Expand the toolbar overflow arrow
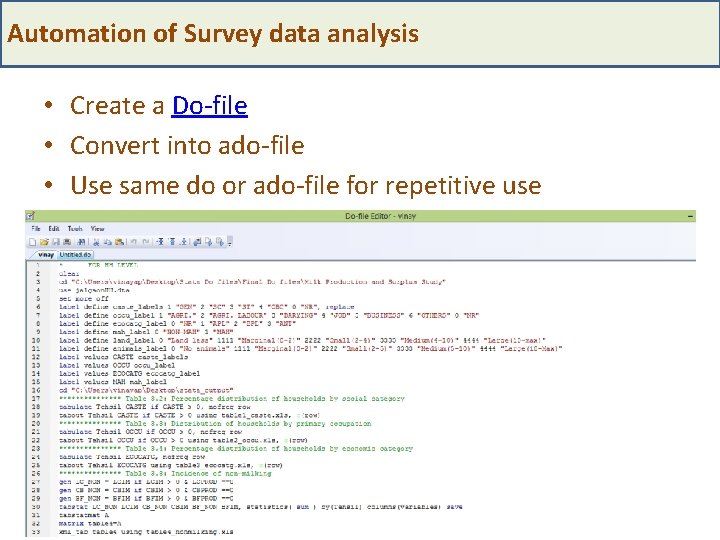This screenshot has width=720, height=540. coord(230,243)
